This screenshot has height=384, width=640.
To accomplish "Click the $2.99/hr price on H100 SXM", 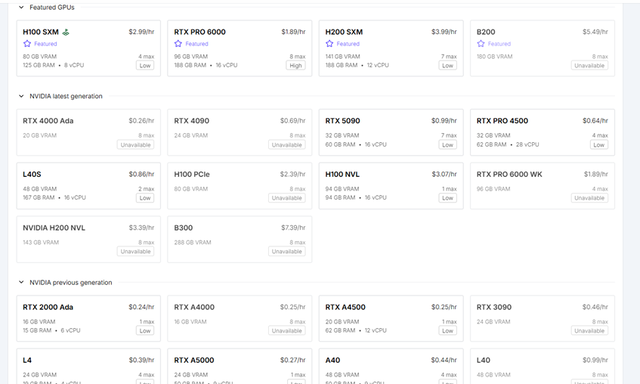I will coord(141,32).
